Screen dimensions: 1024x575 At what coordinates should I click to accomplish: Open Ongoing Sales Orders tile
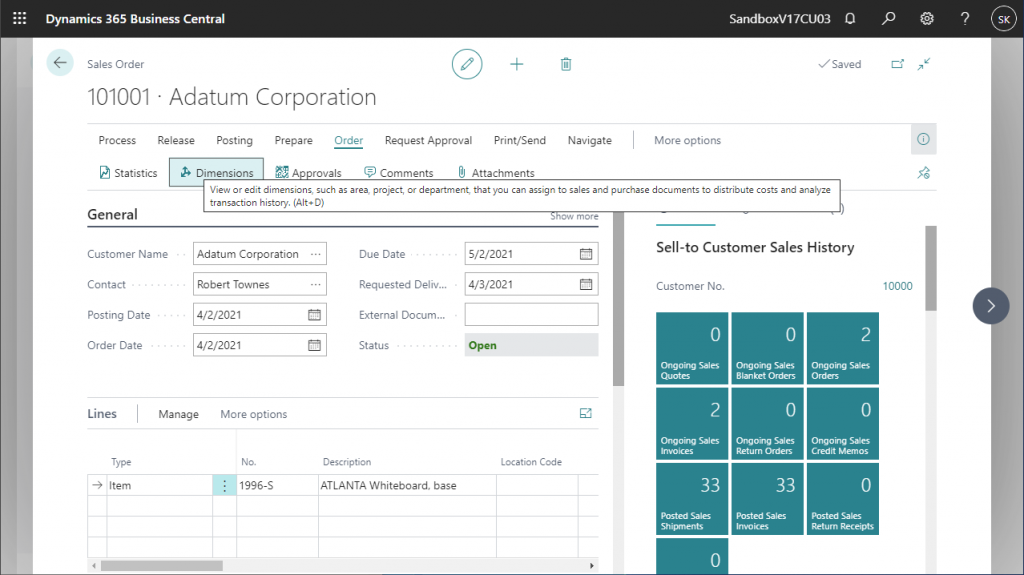[x=842, y=348]
